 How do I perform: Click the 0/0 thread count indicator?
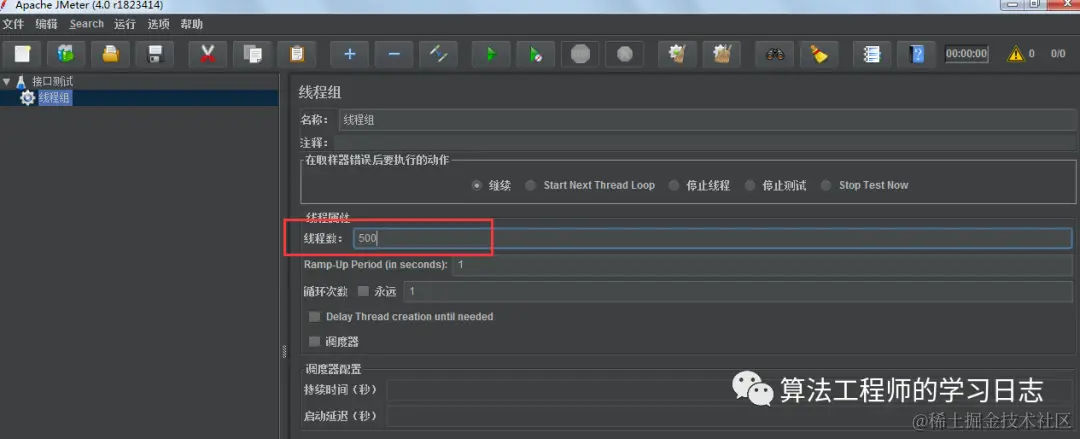pos(1058,54)
